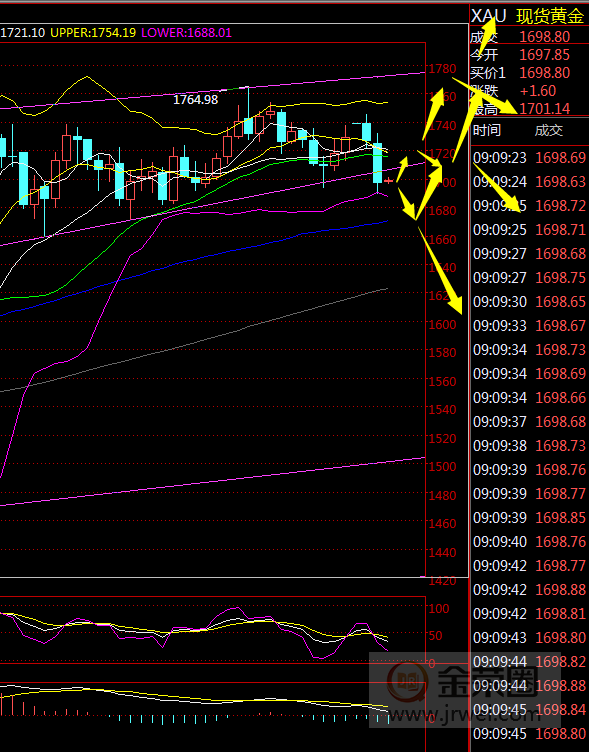Click the 1764.98 high price label
Image resolution: width=589 pixels, height=752 pixels.
tap(195, 100)
